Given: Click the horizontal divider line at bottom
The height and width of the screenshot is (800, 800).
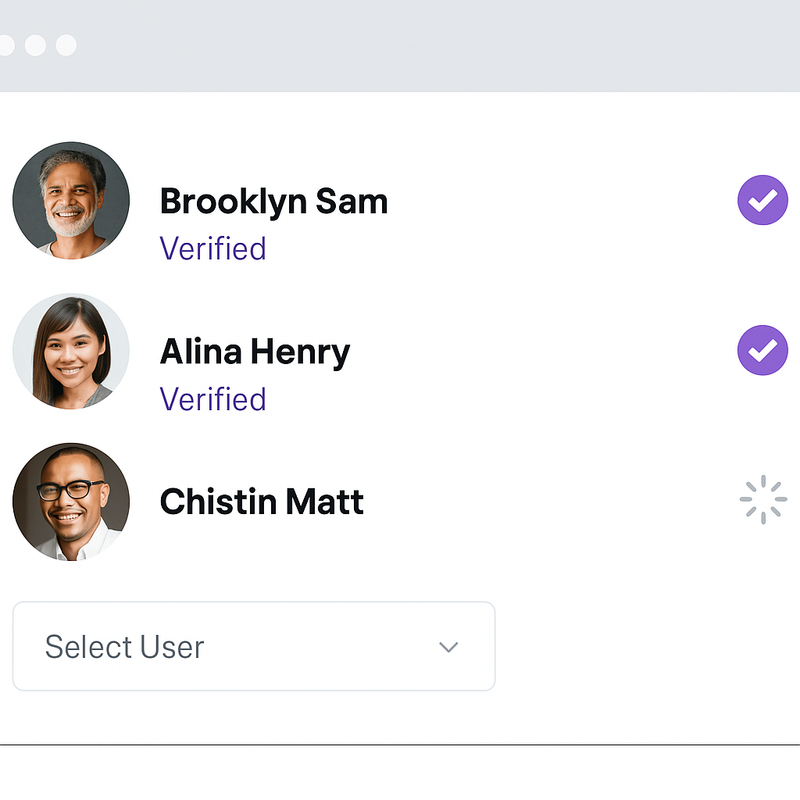Looking at the screenshot, I should (400, 745).
